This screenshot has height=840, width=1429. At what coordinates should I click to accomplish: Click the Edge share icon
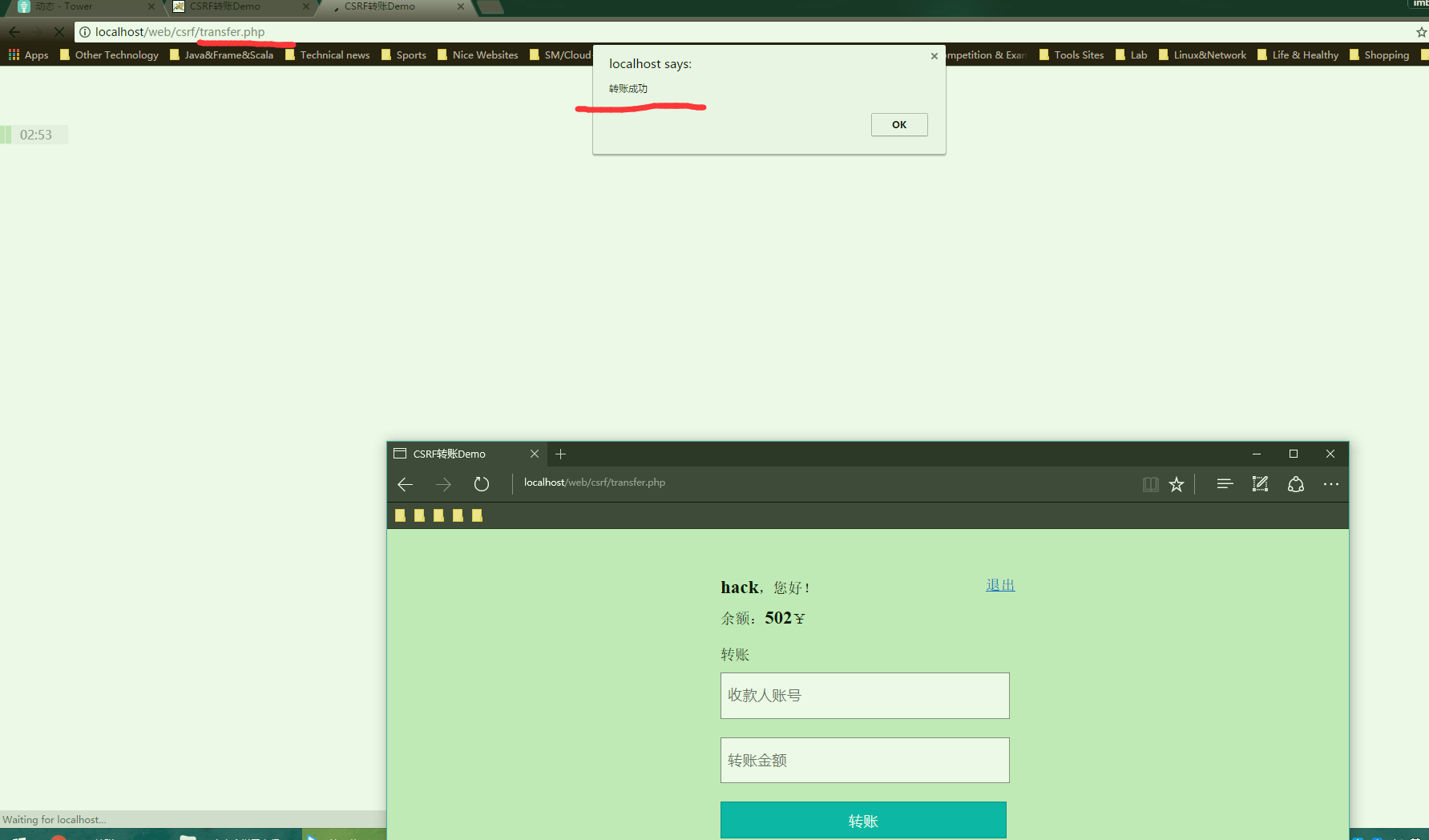(1295, 484)
